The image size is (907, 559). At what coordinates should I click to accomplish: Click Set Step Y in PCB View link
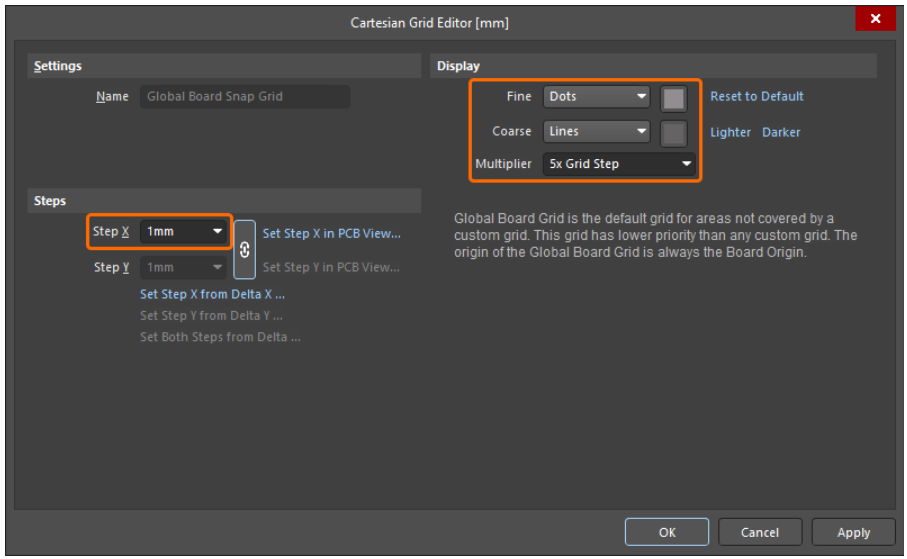tap(331, 268)
